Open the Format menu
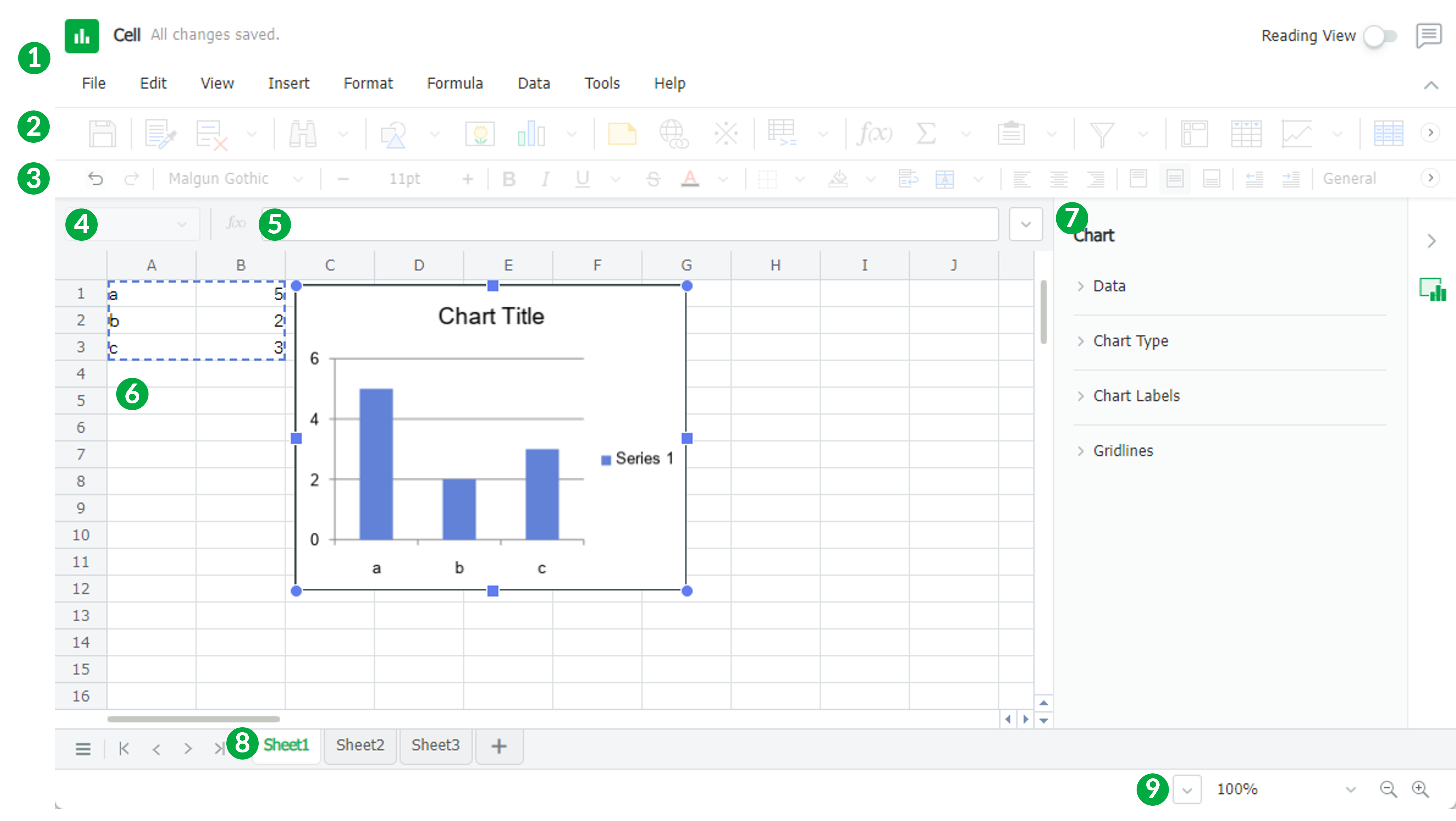 (x=368, y=83)
